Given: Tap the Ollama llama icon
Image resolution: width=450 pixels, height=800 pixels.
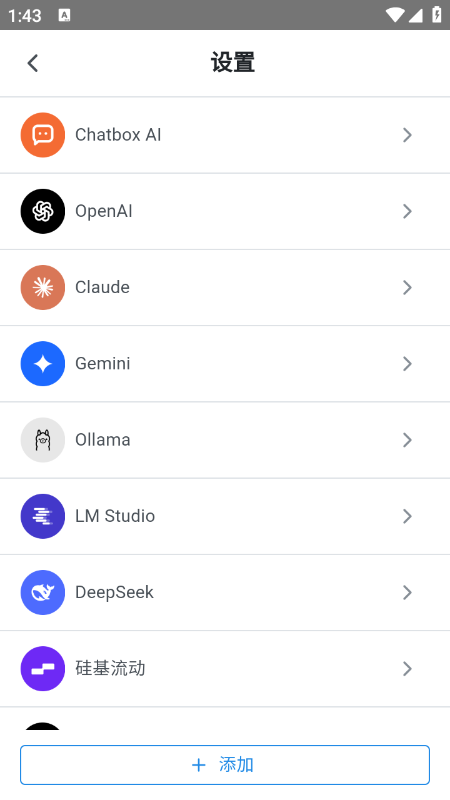Looking at the screenshot, I should (x=43, y=440).
